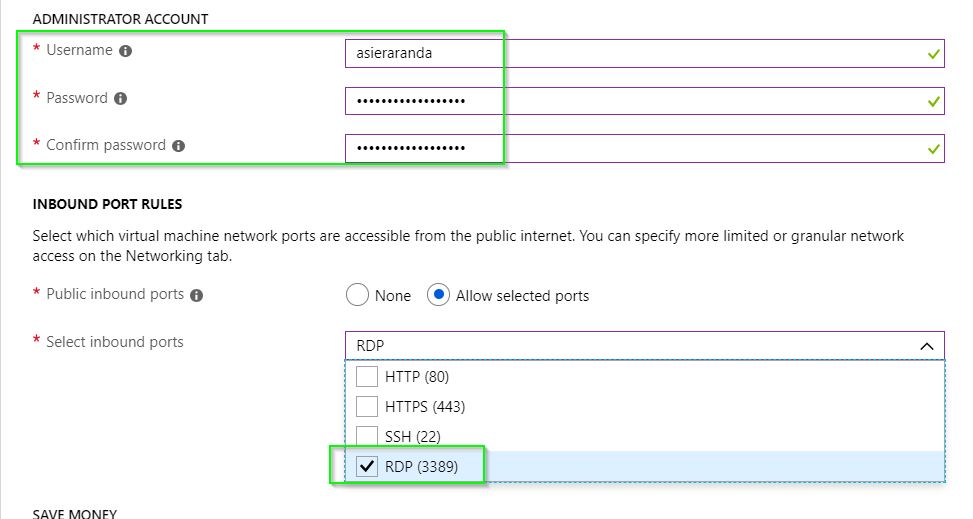Collapse the inbound ports list with the chevron

click(x=926, y=346)
